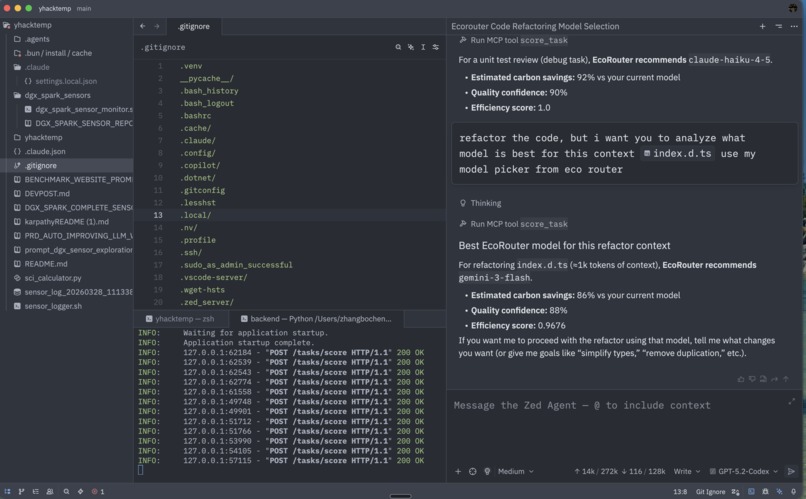Open the outline panel icon in status bar

point(35,491)
